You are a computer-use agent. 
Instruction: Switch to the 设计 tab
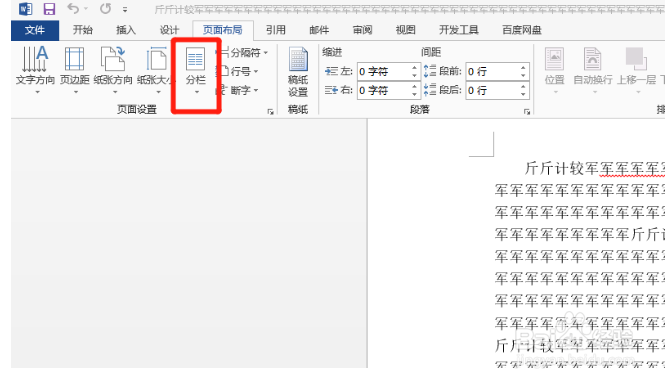(x=169, y=30)
